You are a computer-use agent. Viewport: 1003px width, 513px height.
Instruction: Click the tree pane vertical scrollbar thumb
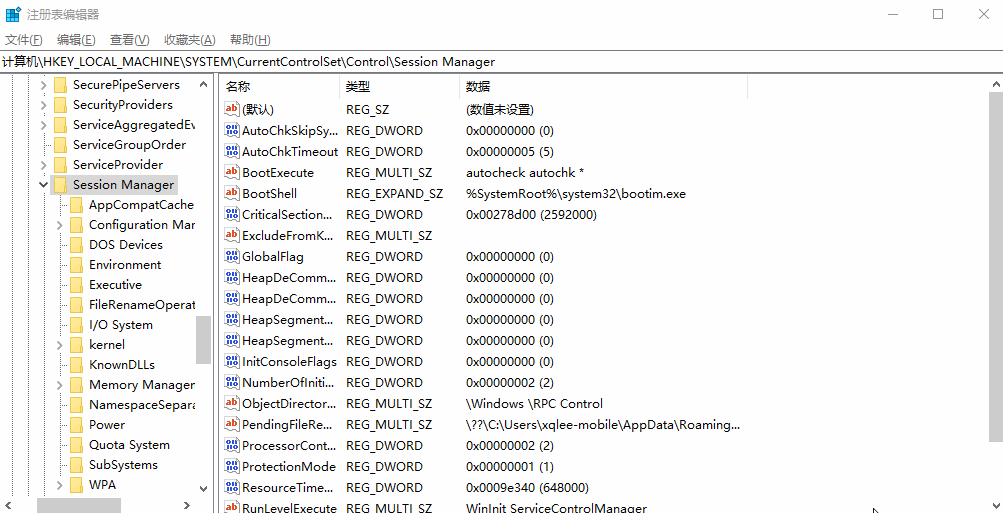pyautogui.click(x=203, y=340)
